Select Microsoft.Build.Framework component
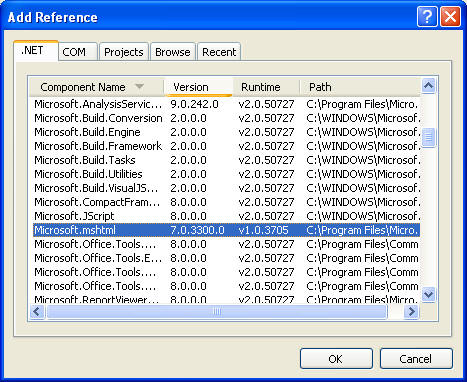 point(226,146)
